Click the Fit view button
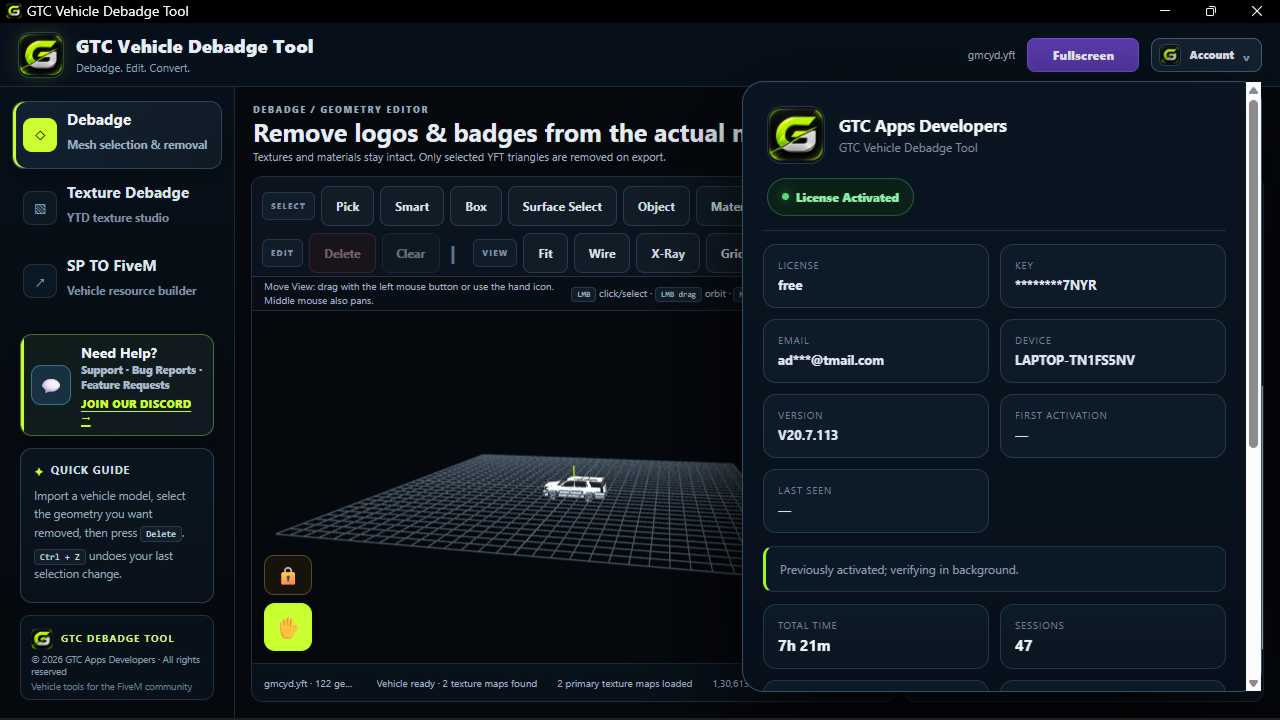 click(x=545, y=253)
